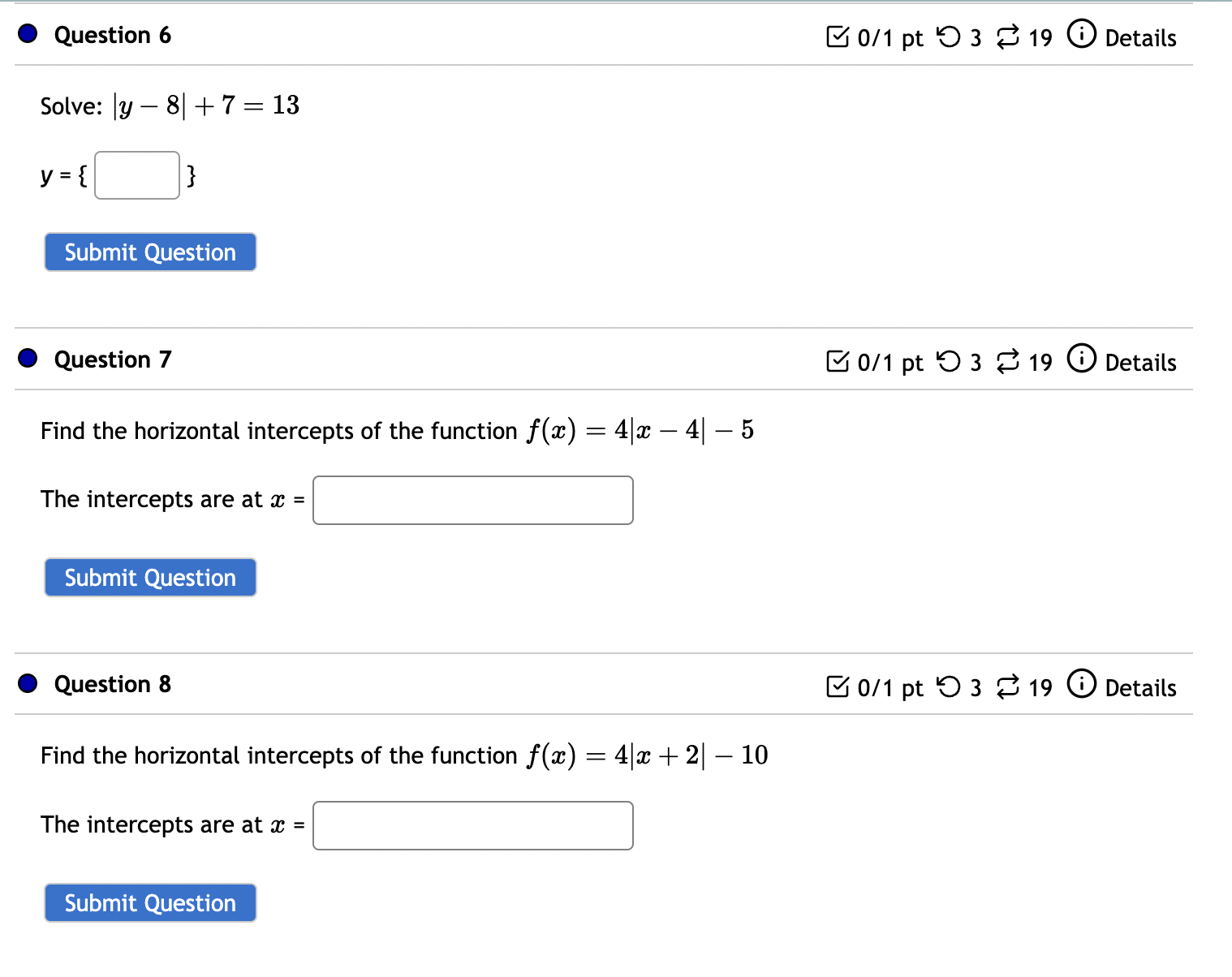Image resolution: width=1232 pixels, height=977 pixels.
Task: Select the blue status dot beside Question 6
Action: click(27, 34)
